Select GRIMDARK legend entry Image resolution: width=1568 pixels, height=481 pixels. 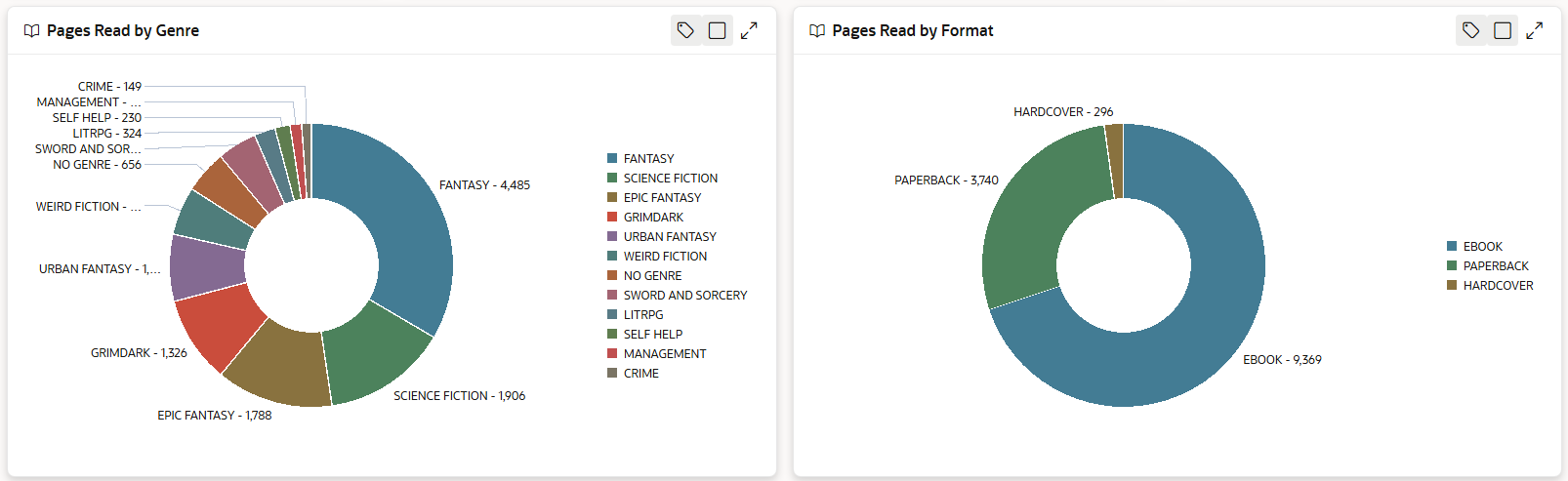645,217
